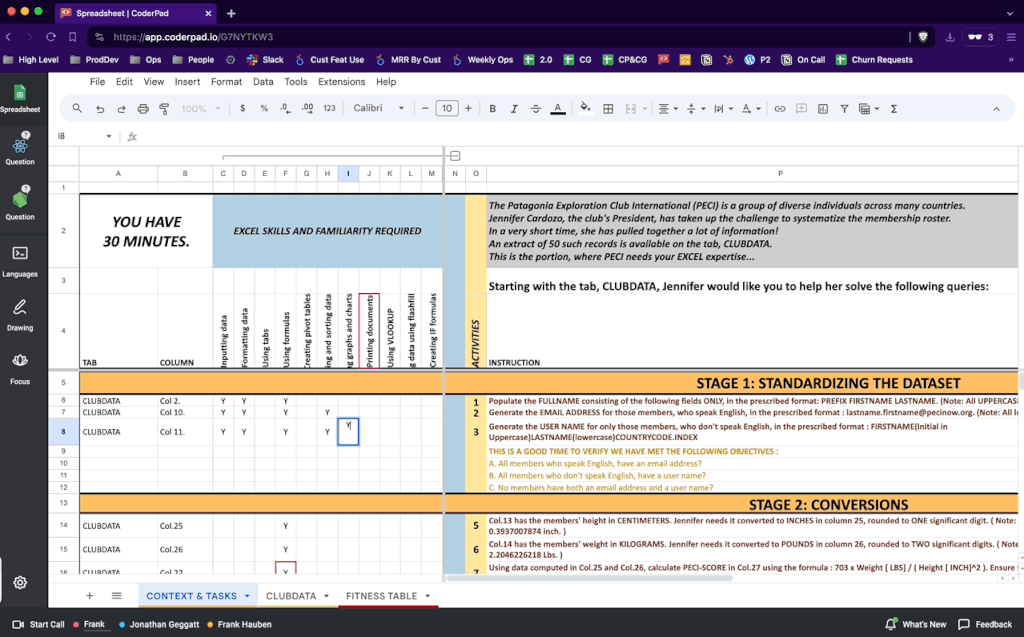Click the insert link icon

[x=780, y=108]
